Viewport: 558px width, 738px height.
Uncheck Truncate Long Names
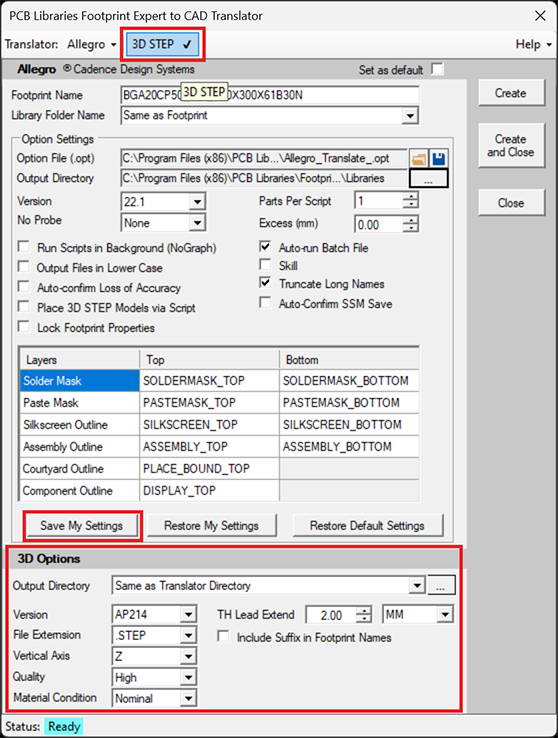265,283
